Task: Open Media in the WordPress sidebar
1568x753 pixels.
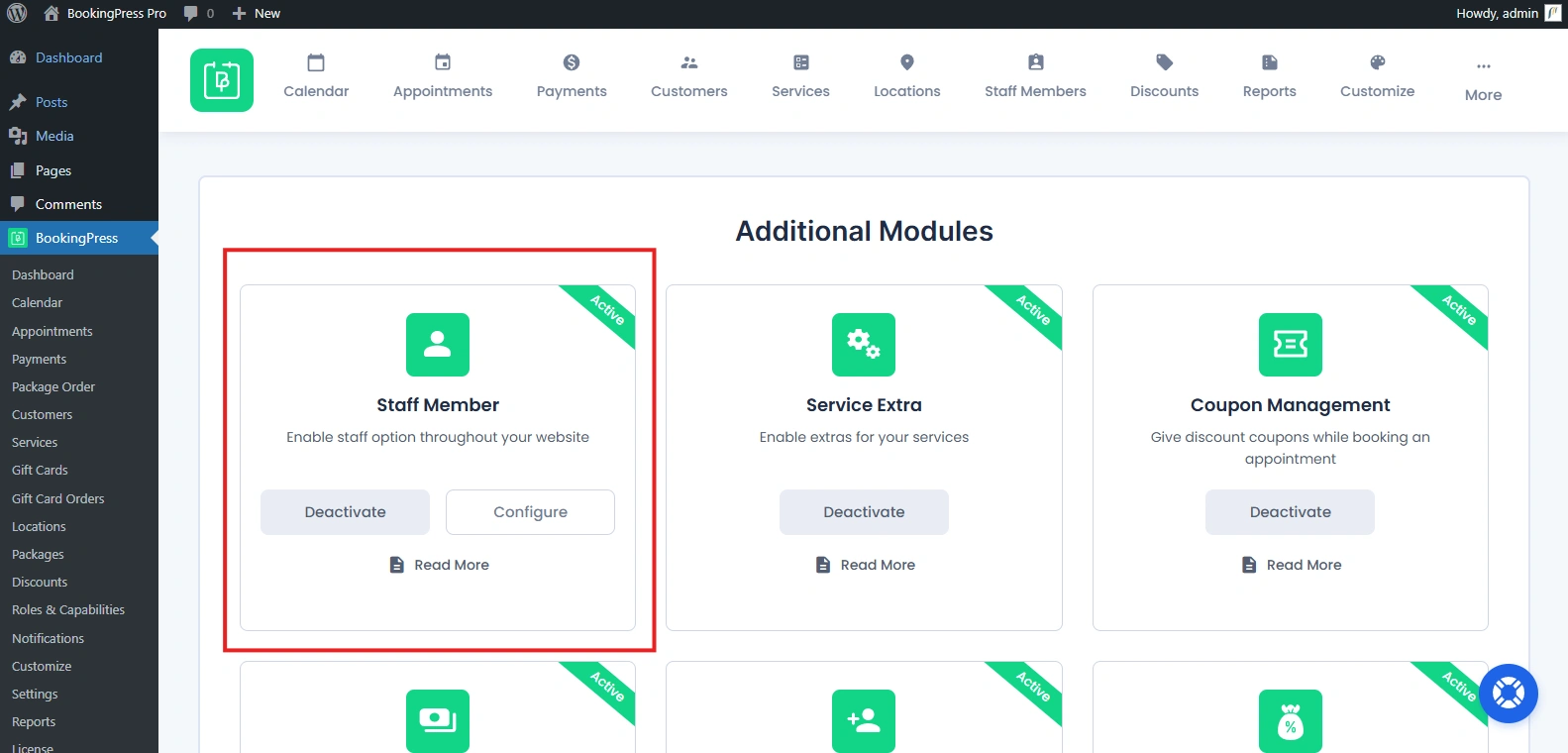Action: [x=79, y=136]
